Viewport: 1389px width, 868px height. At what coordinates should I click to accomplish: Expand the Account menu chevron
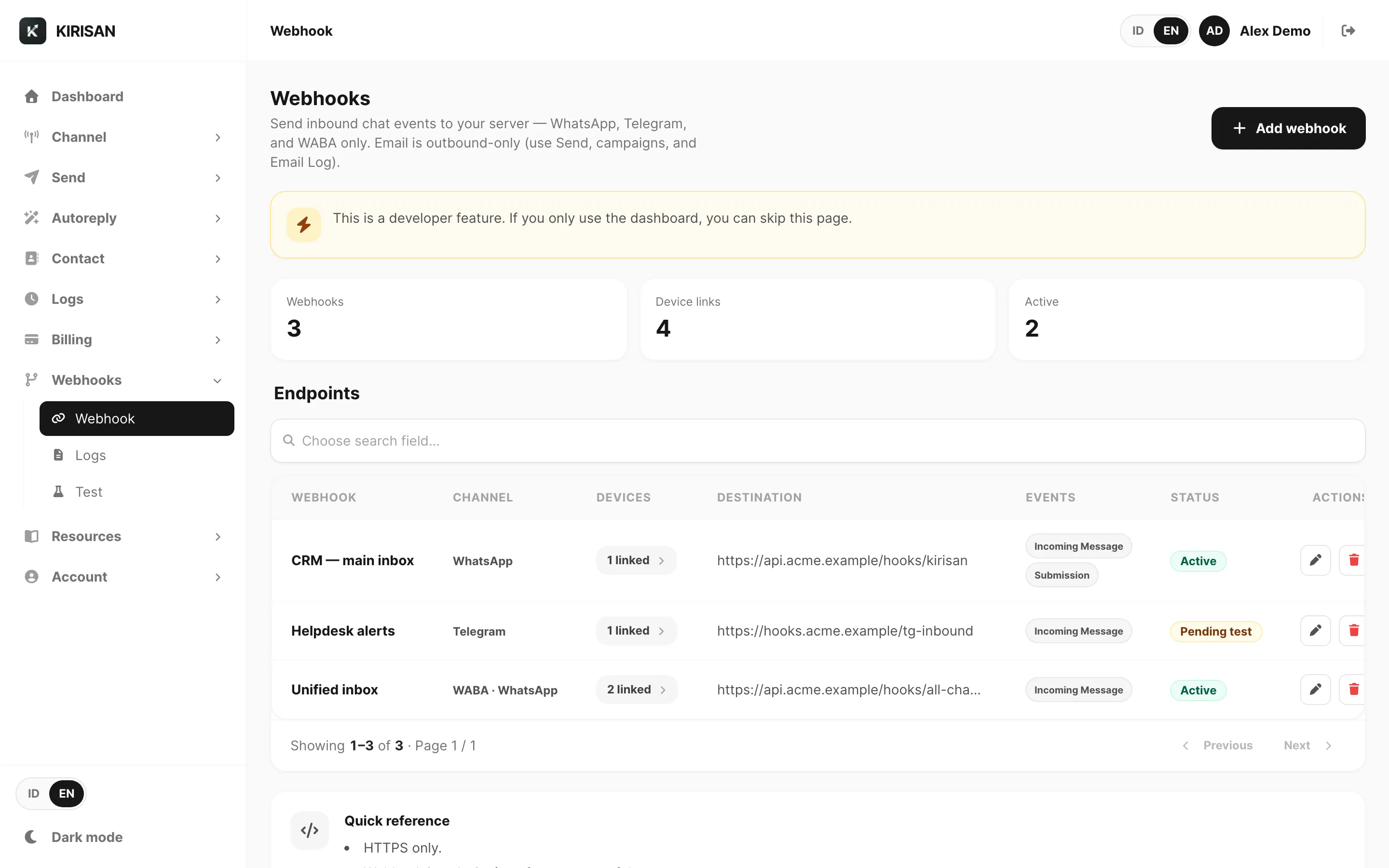coord(218,577)
